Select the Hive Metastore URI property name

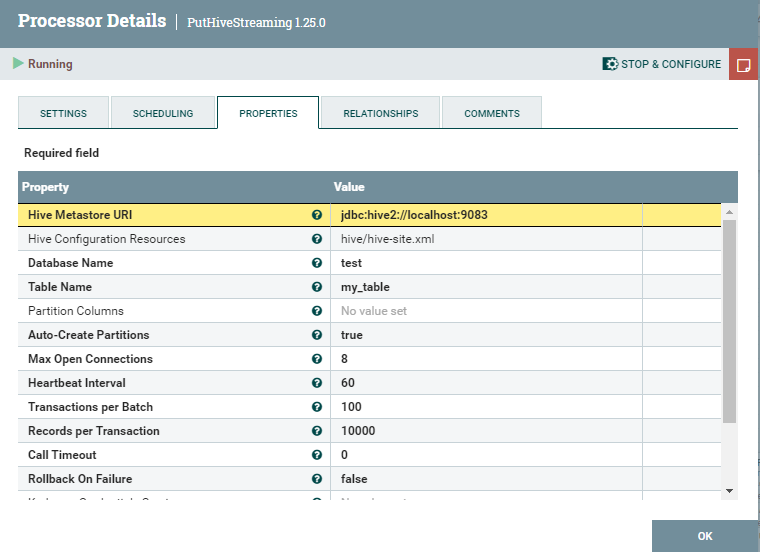tap(80, 215)
